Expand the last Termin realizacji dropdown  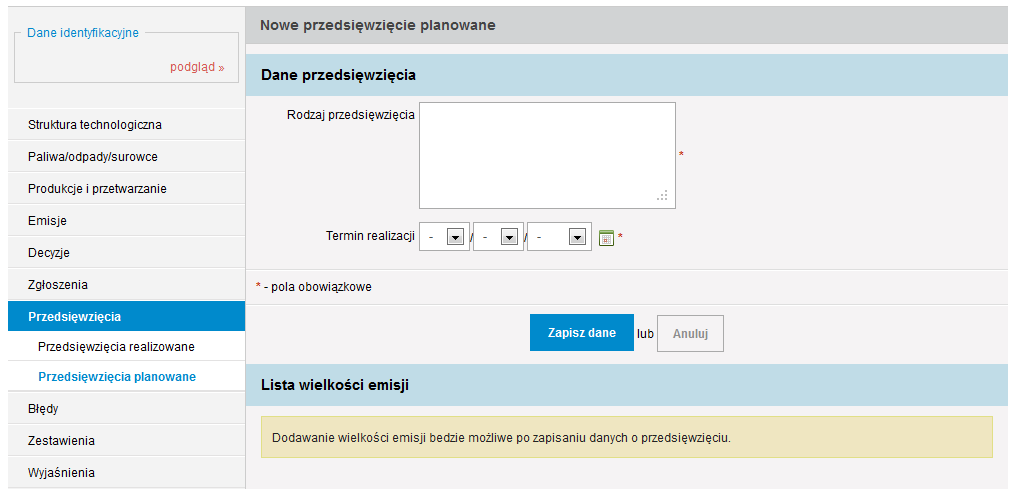coord(559,236)
